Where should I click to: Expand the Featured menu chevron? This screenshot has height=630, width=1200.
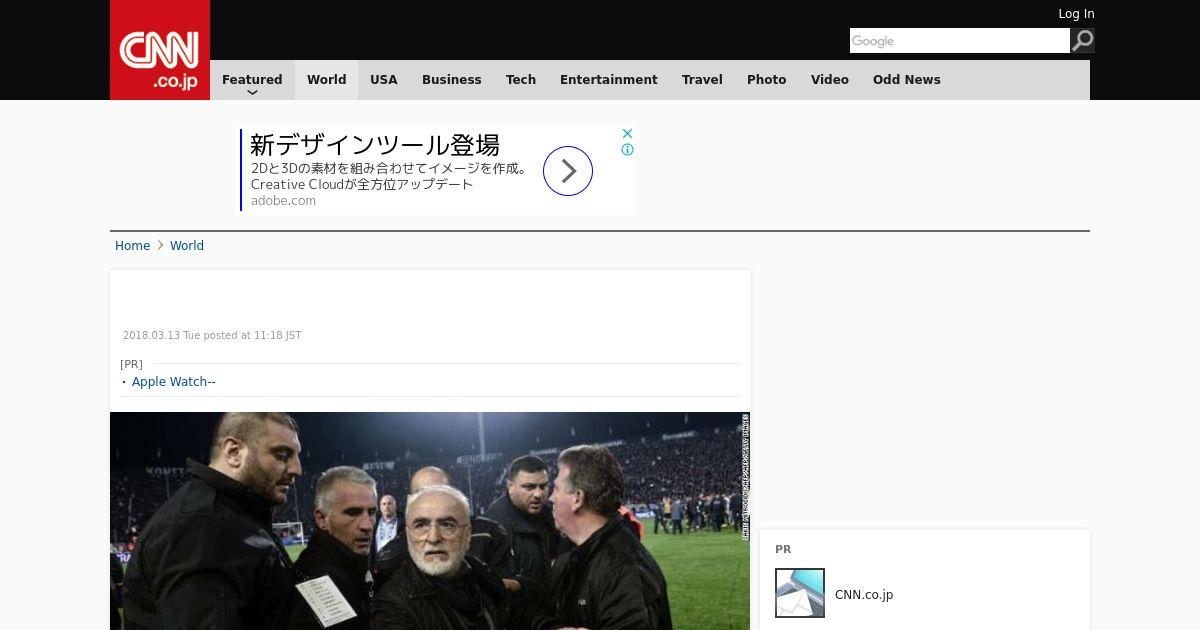click(x=252, y=93)
